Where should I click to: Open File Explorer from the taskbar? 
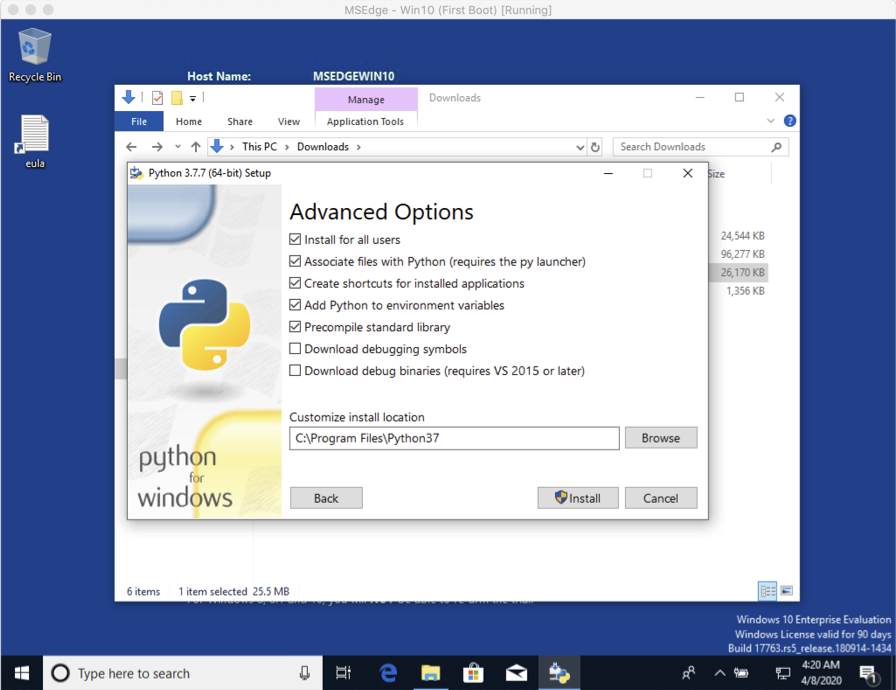430,673
